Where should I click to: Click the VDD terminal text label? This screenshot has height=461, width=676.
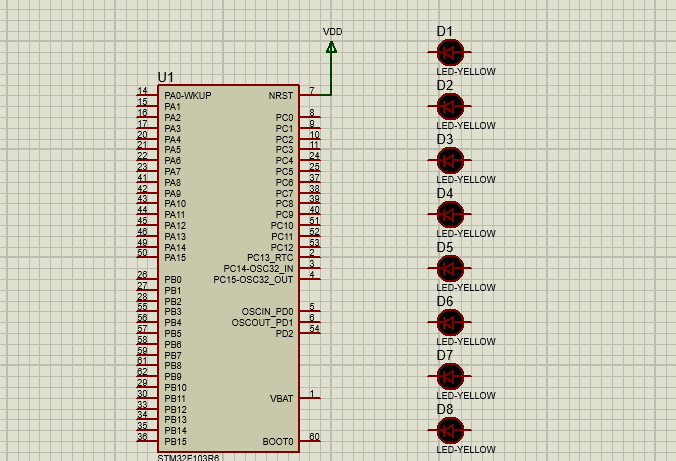[332, 31]
